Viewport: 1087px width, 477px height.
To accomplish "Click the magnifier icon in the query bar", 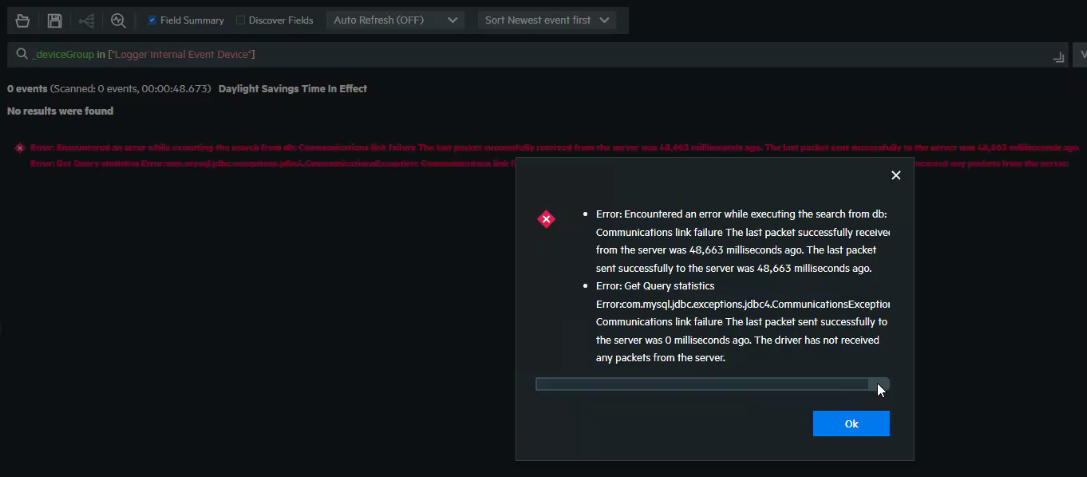I will (21, 54).
